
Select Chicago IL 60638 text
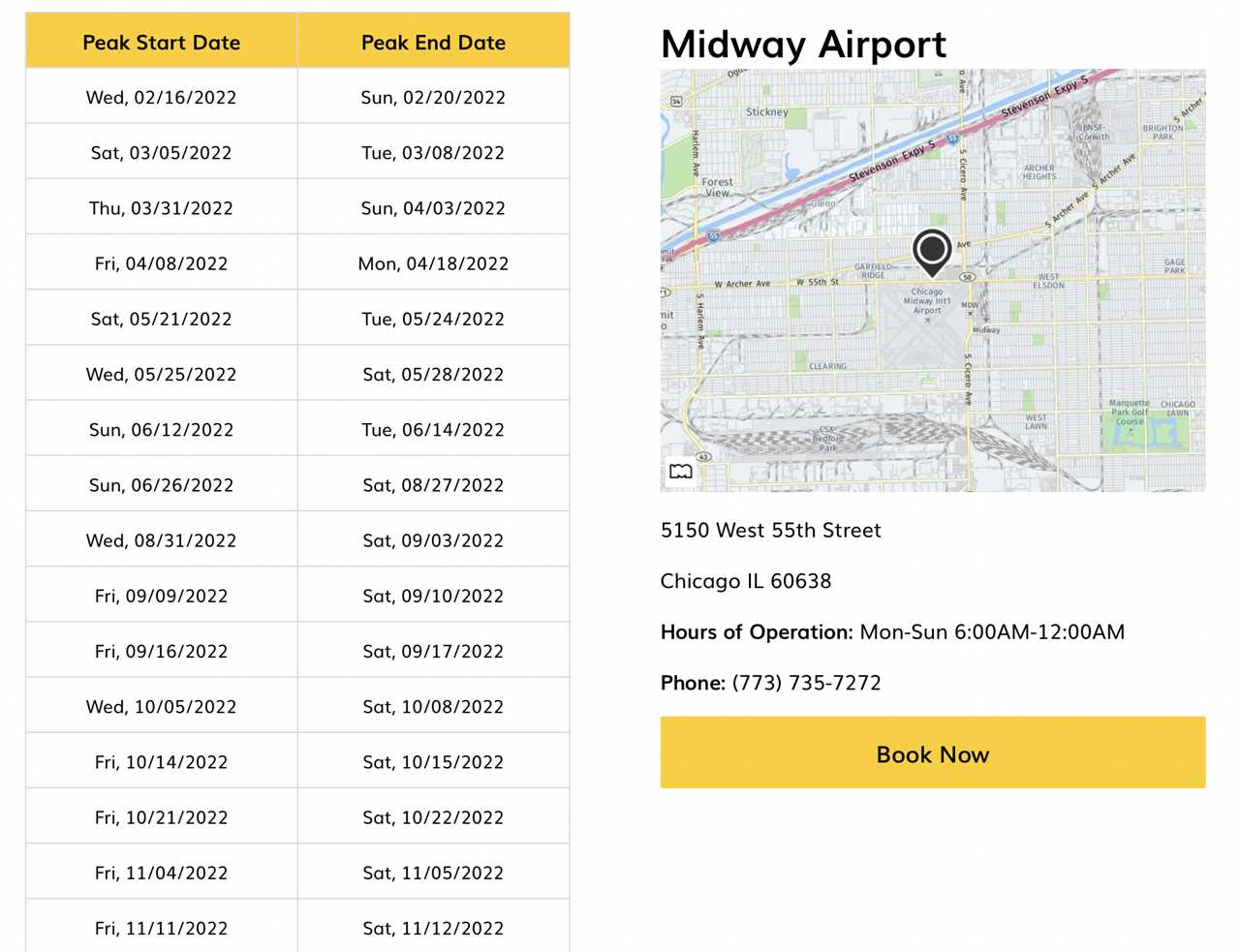pos(746,581)
